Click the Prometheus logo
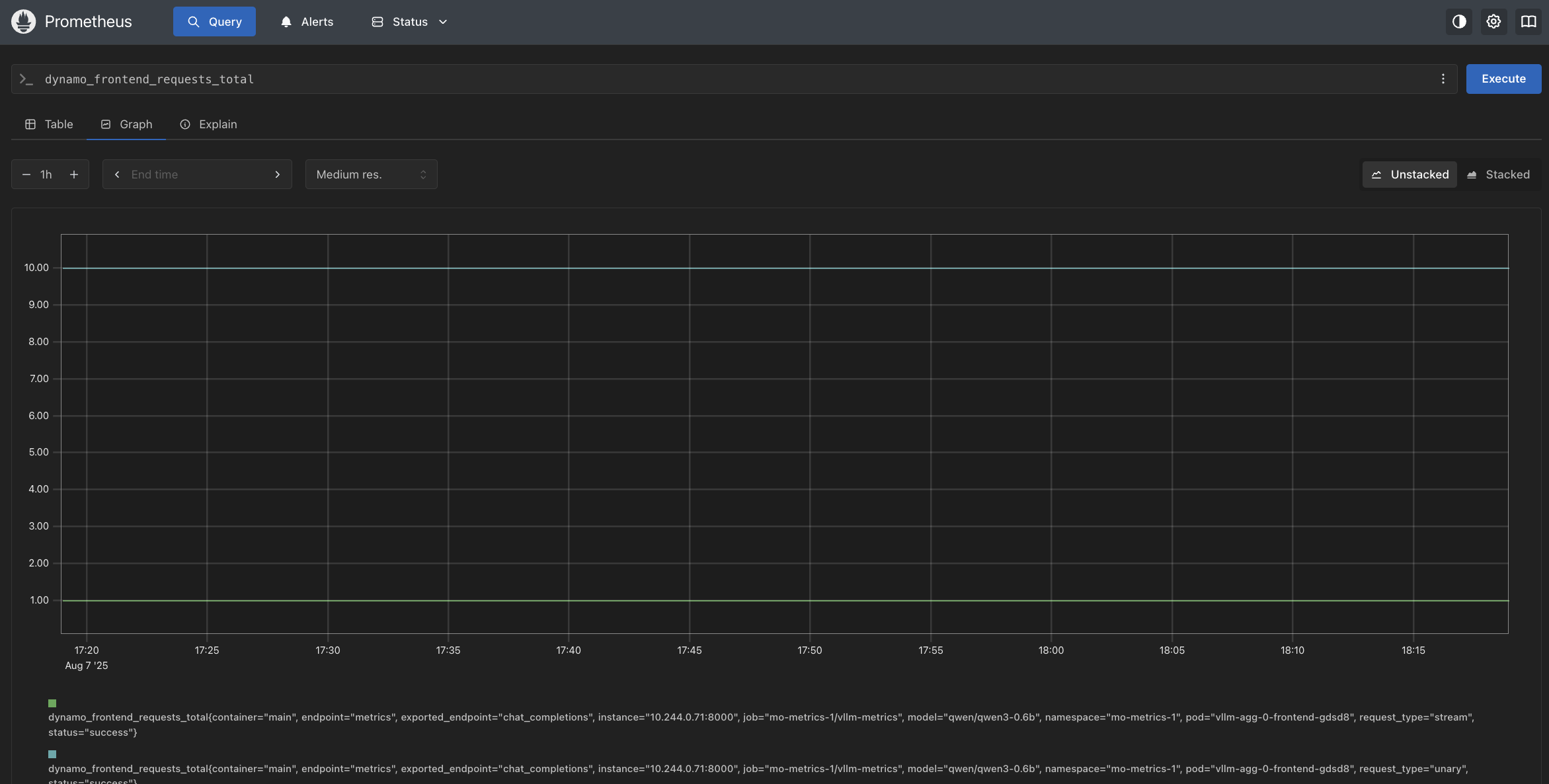The height and width of the screenshot is (784, 1549). point(24,21)
